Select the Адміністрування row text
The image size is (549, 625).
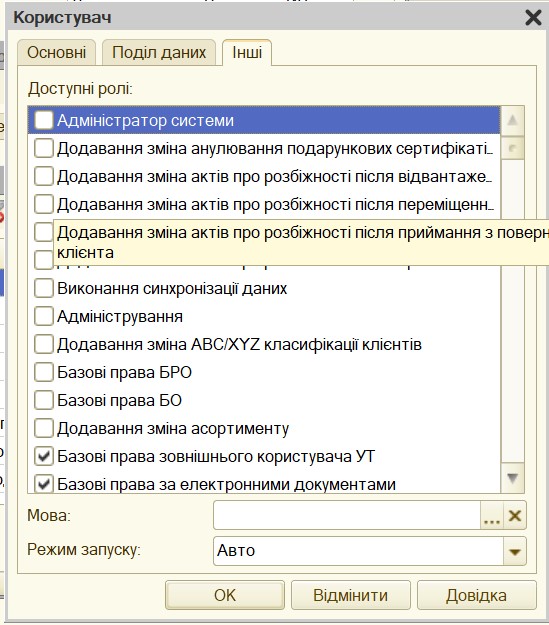120,316
